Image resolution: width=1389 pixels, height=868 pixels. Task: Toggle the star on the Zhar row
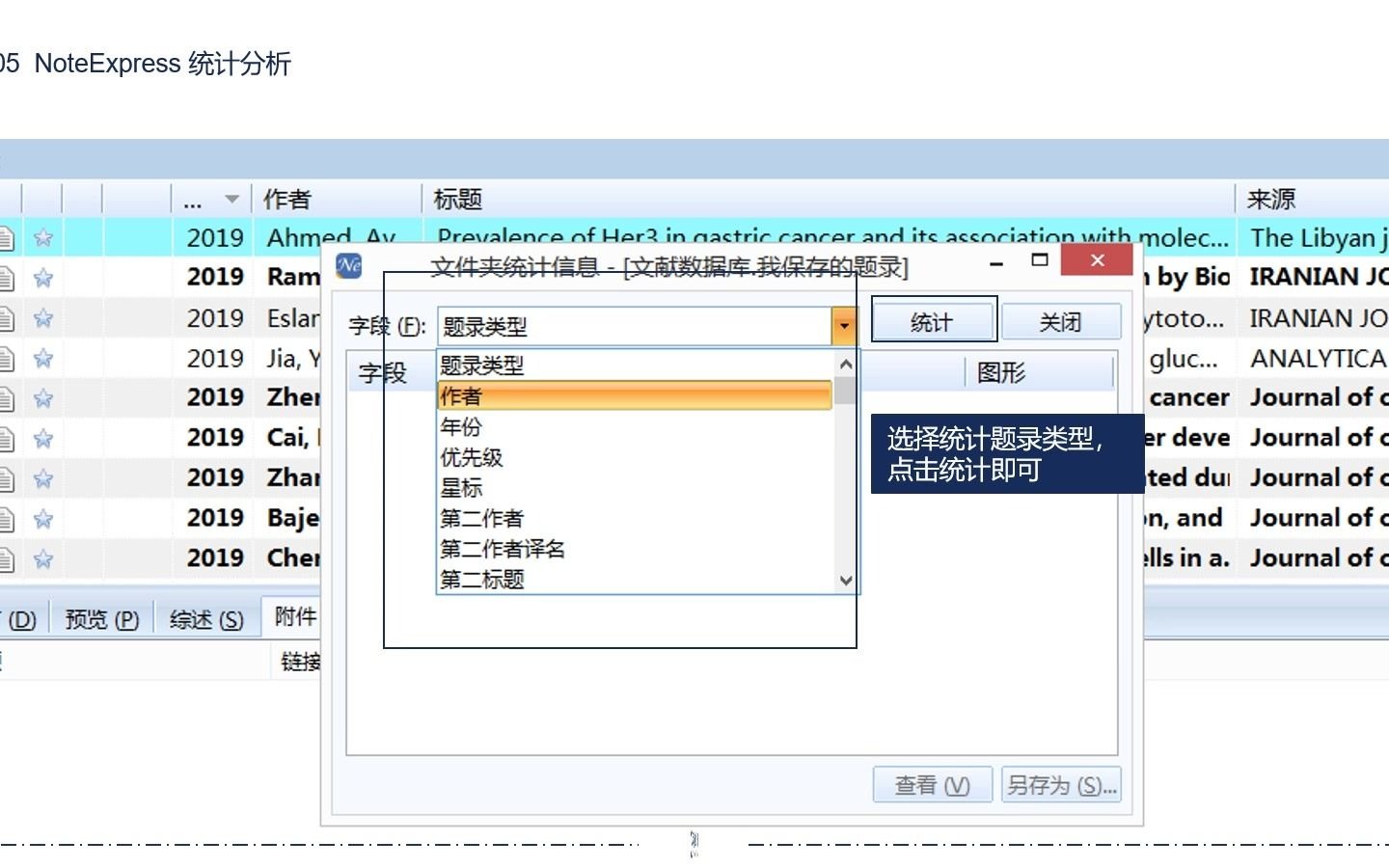(x=43, y=478)
